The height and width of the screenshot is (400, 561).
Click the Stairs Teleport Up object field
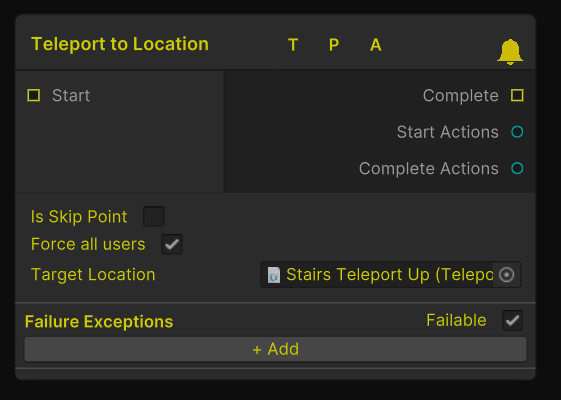[391, 275]
